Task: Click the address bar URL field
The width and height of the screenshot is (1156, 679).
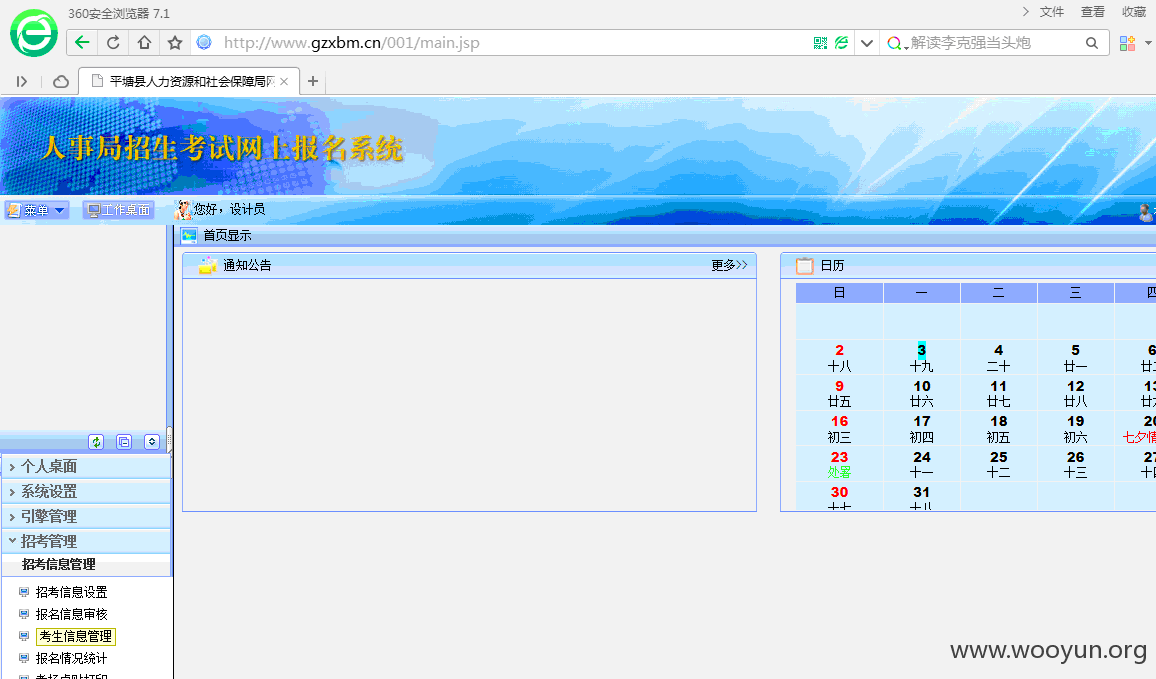Action: (509, 43)
